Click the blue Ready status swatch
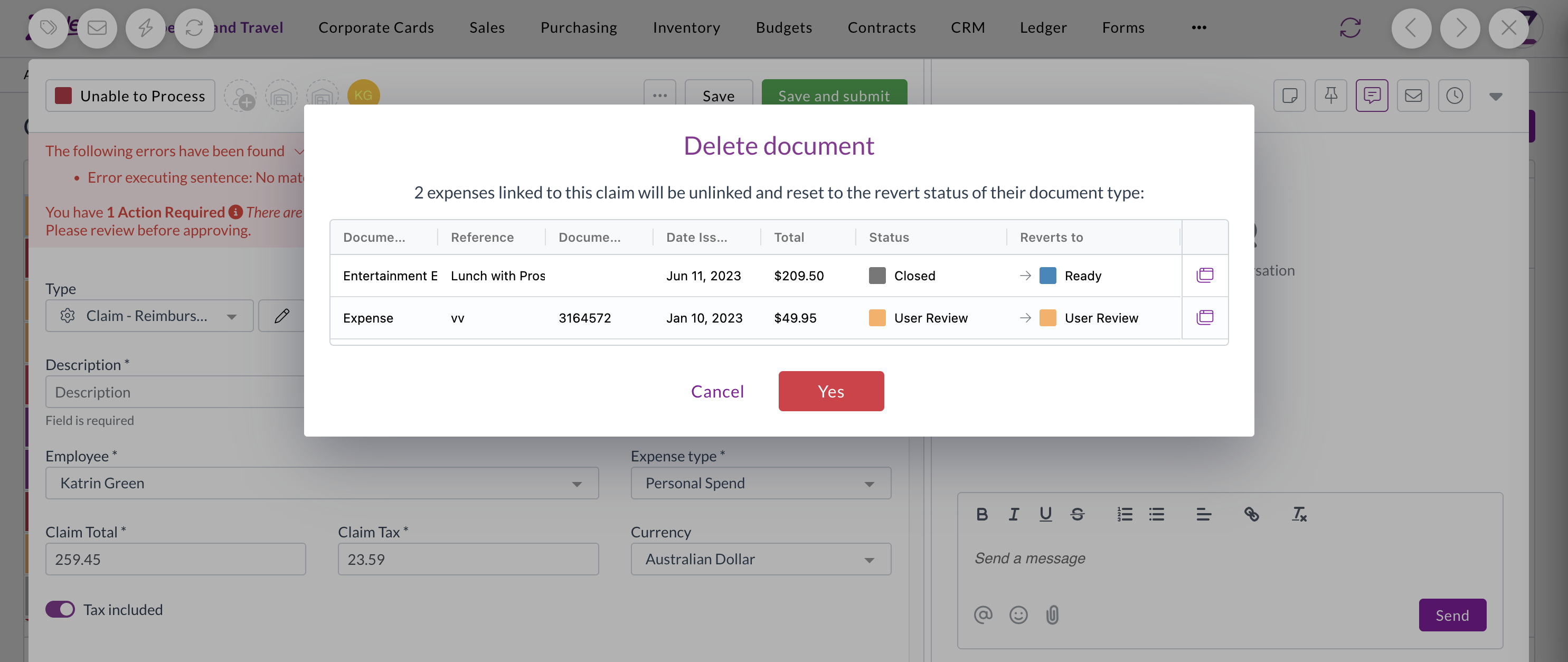The width and height of the screenshot is (1568, 662). coord(1047,276)
